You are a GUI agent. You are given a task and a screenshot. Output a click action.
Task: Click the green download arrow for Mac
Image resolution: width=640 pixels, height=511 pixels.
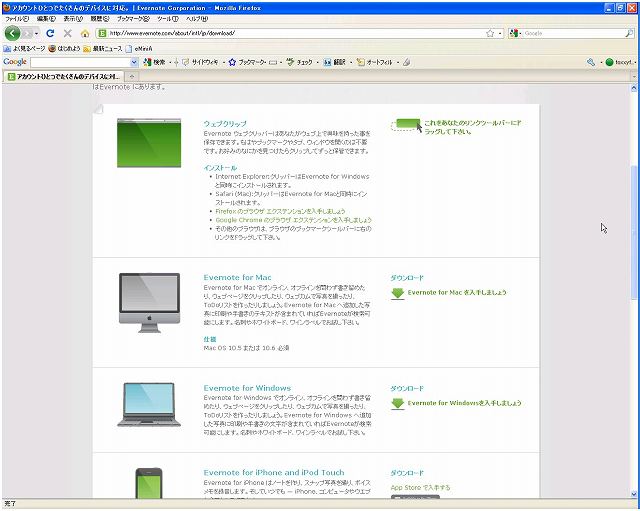[398, 294]
